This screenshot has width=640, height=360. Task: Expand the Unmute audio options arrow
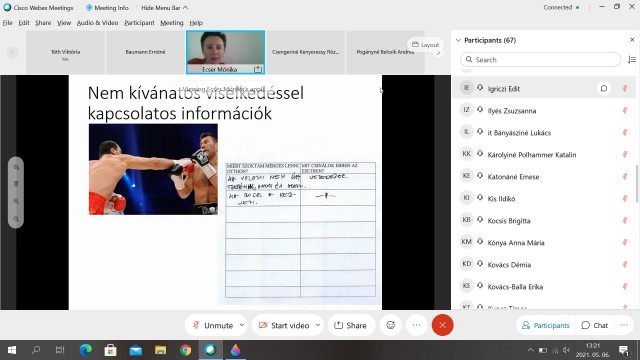point(242,325)
